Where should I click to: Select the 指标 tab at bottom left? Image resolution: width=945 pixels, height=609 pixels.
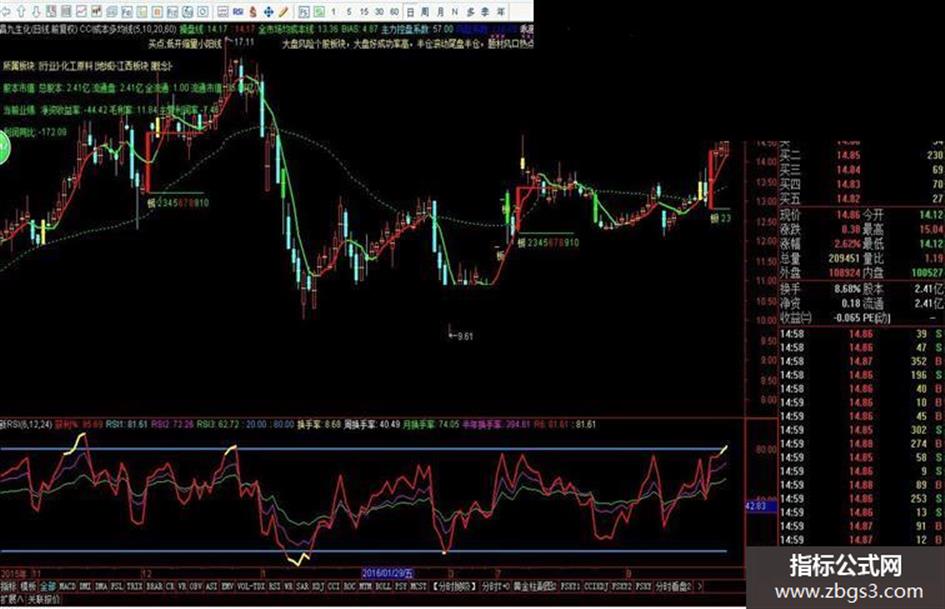(8, 587)
